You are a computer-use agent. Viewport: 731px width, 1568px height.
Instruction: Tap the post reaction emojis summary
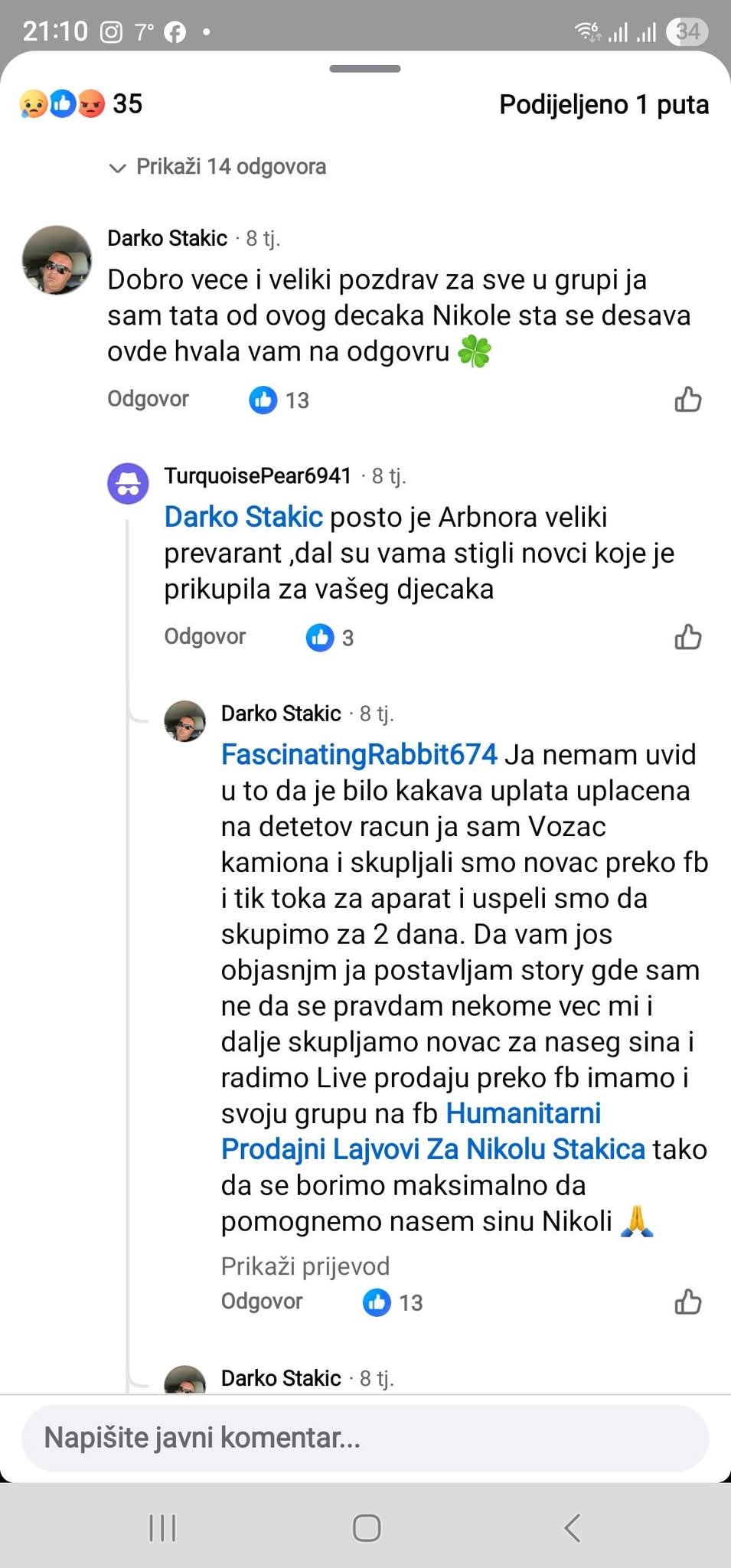[63, 104]
